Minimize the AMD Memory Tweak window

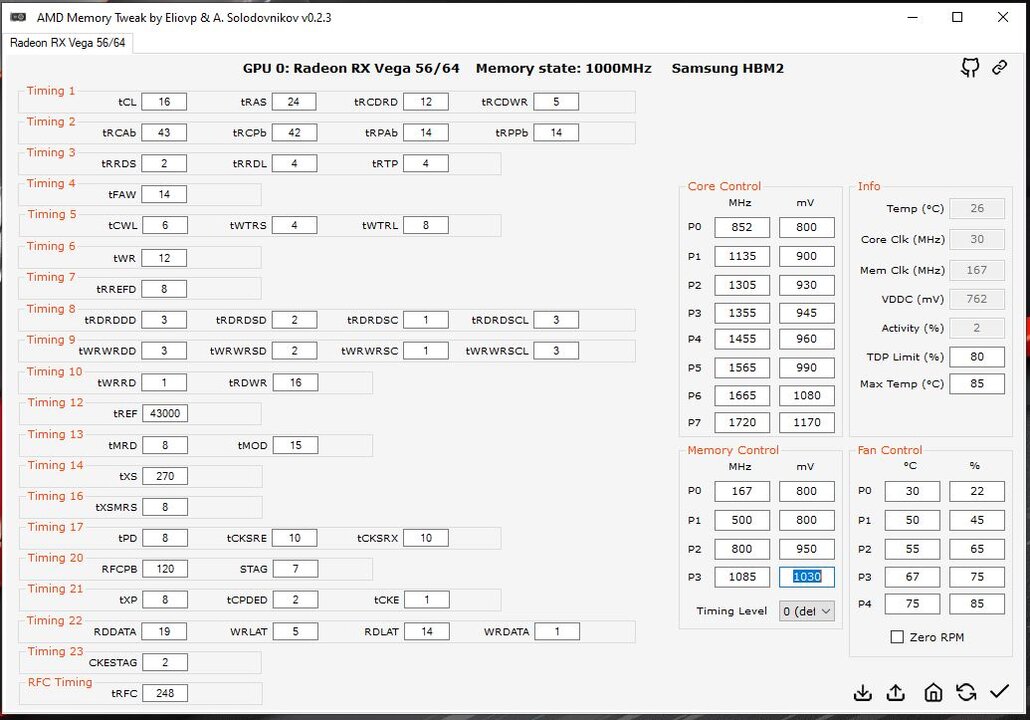pos(912,17)
